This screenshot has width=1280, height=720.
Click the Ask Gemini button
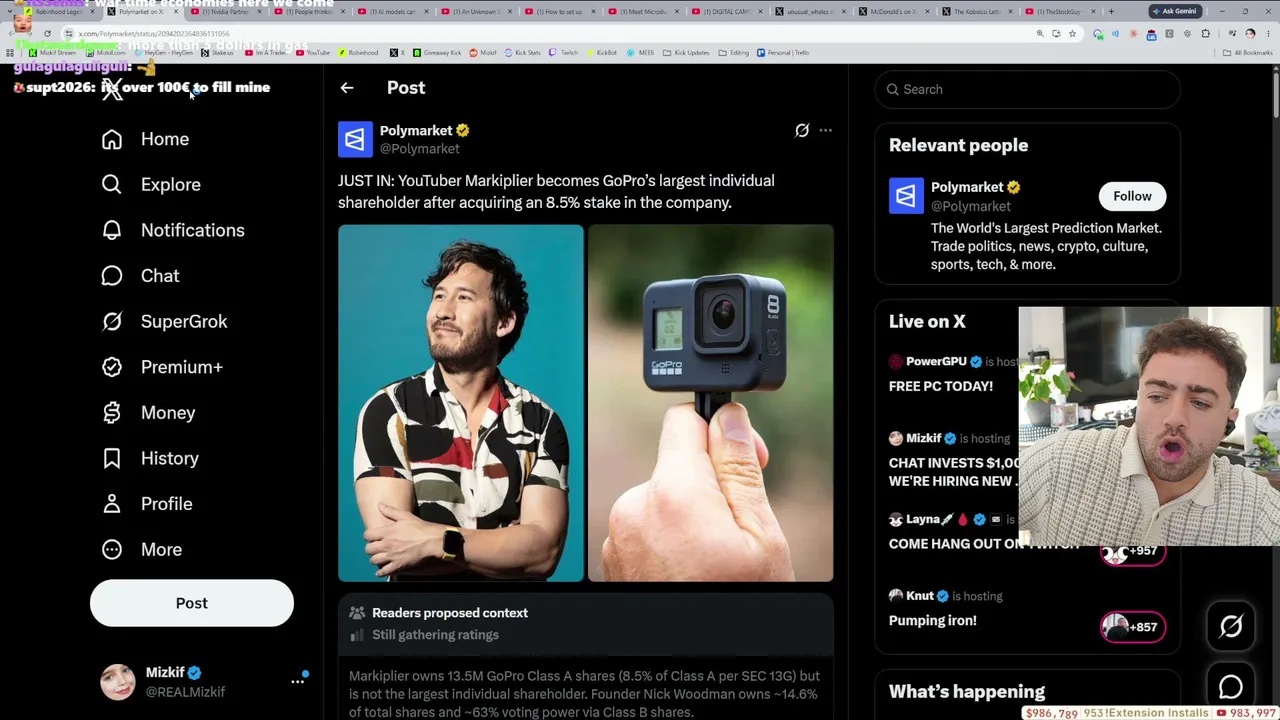[1175, 11]
